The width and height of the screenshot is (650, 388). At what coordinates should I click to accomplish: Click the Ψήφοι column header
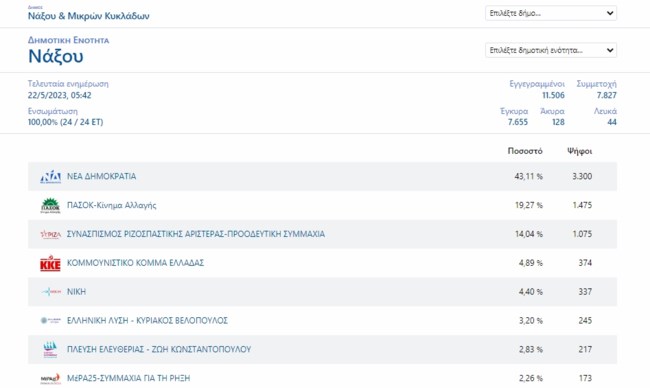pos(580,151)
